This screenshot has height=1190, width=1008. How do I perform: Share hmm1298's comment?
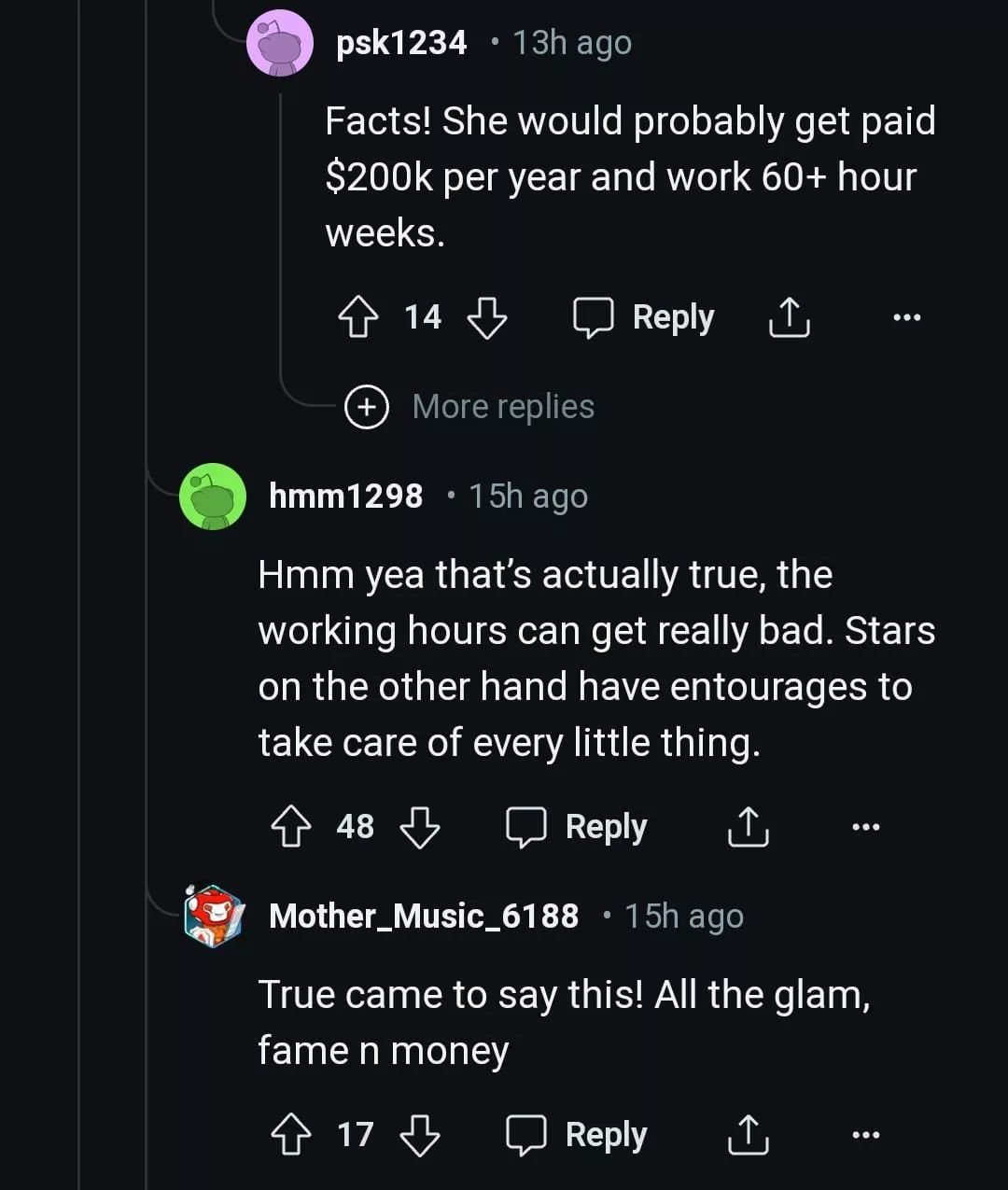tap(748, 827)
